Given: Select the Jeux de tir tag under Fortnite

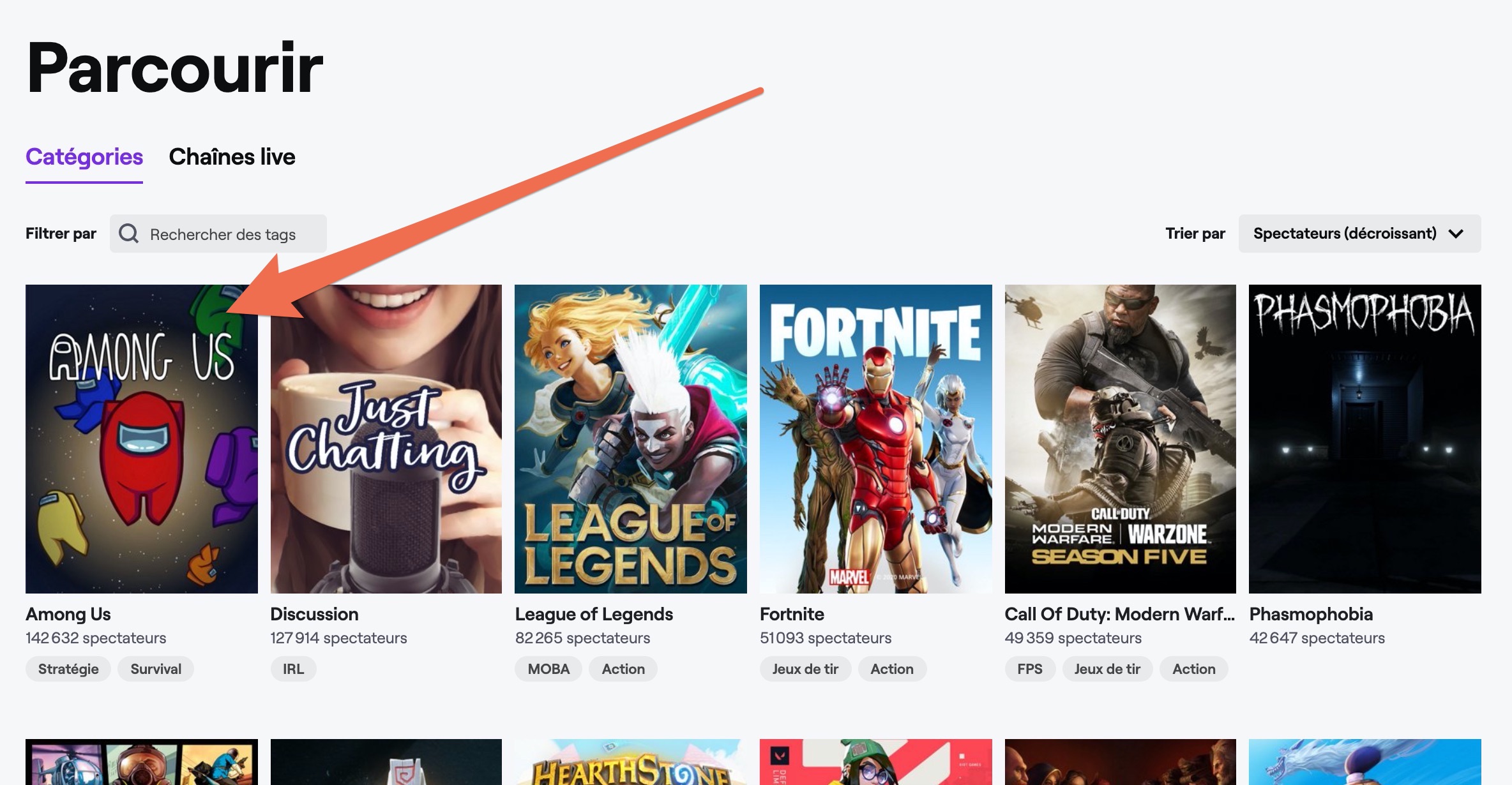Looking at the screenshot, I should (805, 669).
